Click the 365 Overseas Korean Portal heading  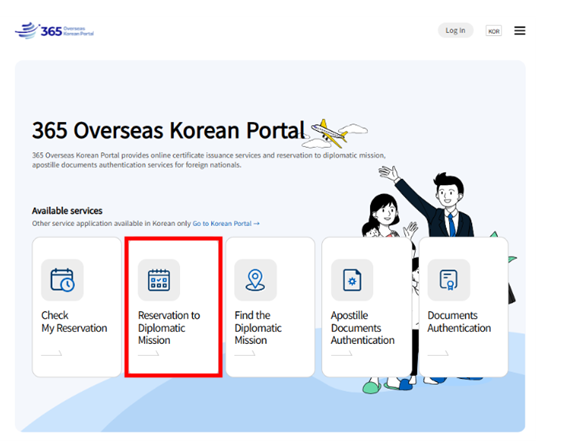(169, 130)
